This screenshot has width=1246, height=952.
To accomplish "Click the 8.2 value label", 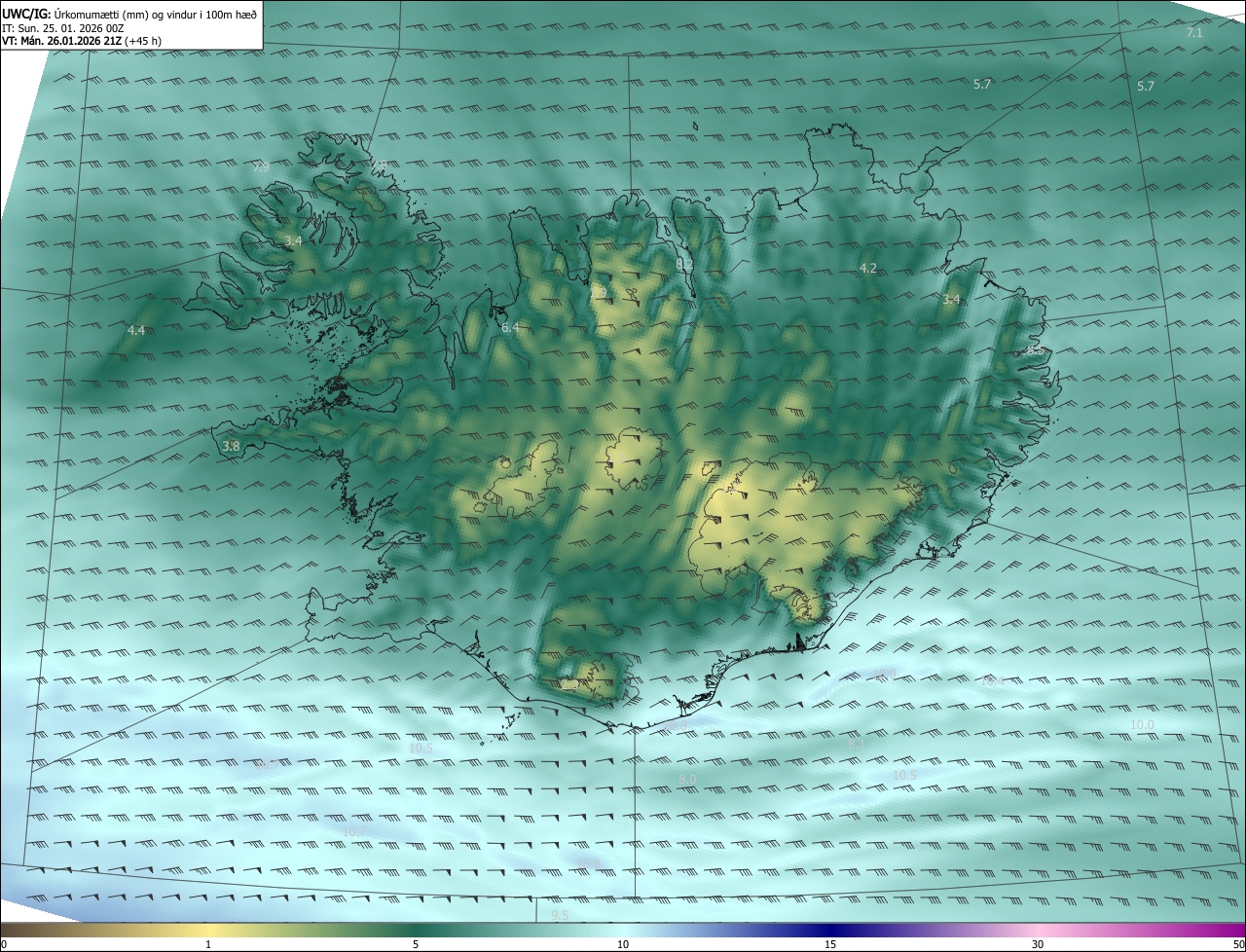I will tap(684, 265).
